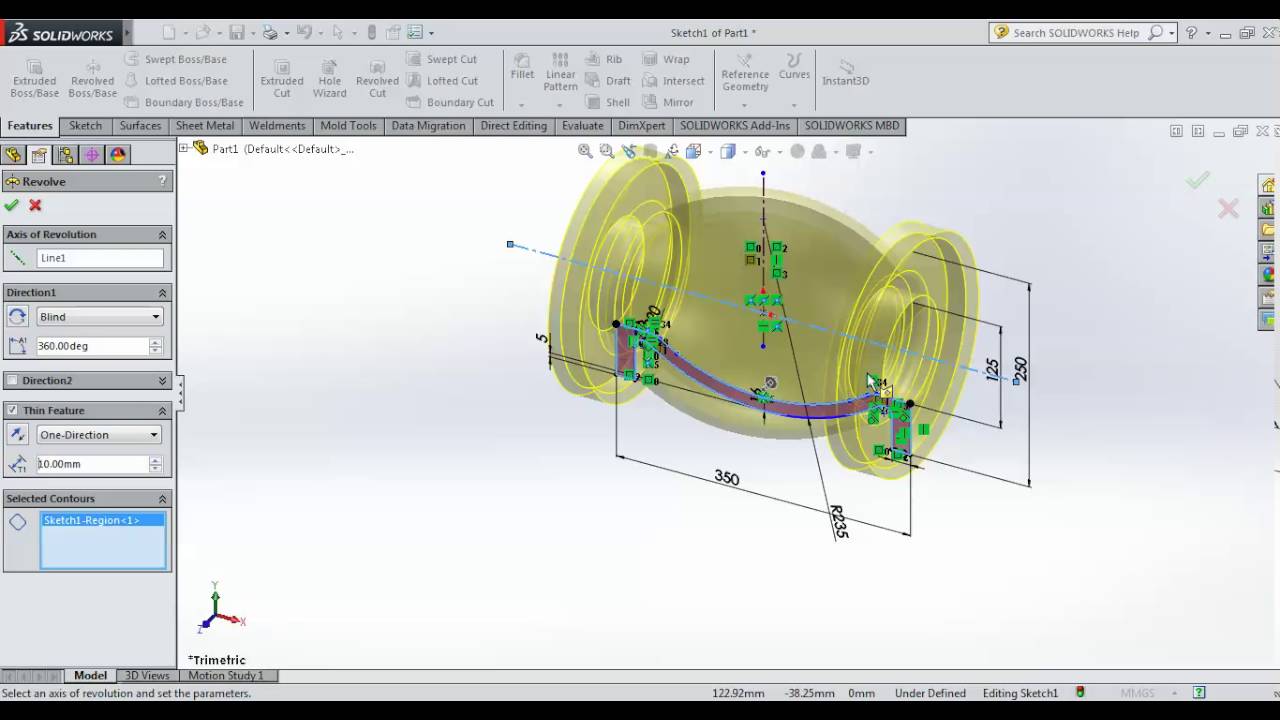Enable the Direction2 checkbox
This screenshot has width=1280, height=720.
pos(12,381)
